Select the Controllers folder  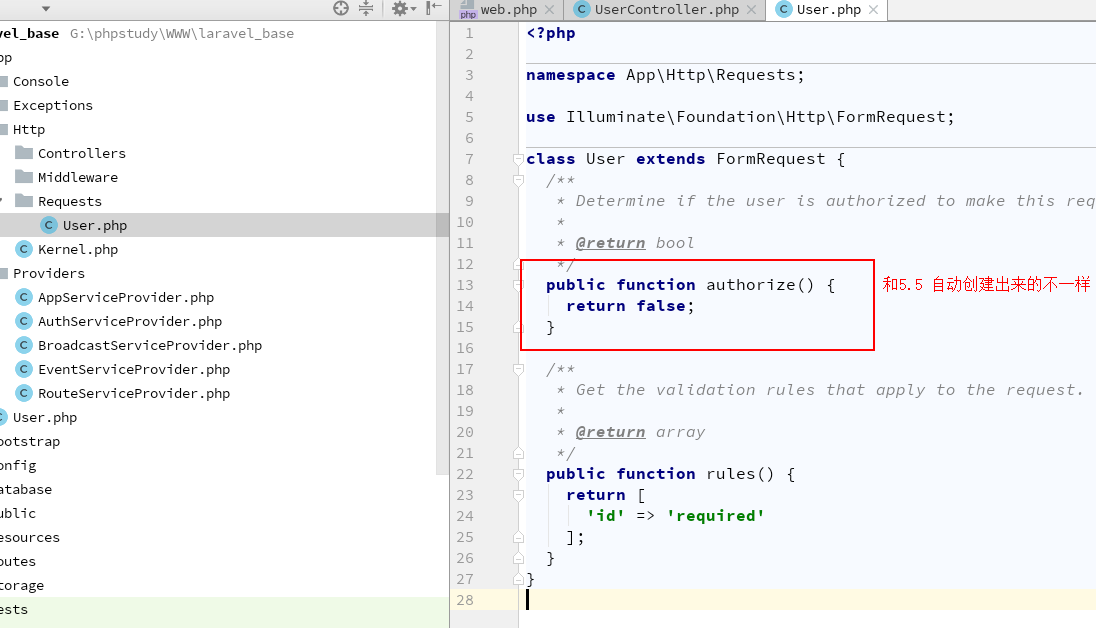81,153
